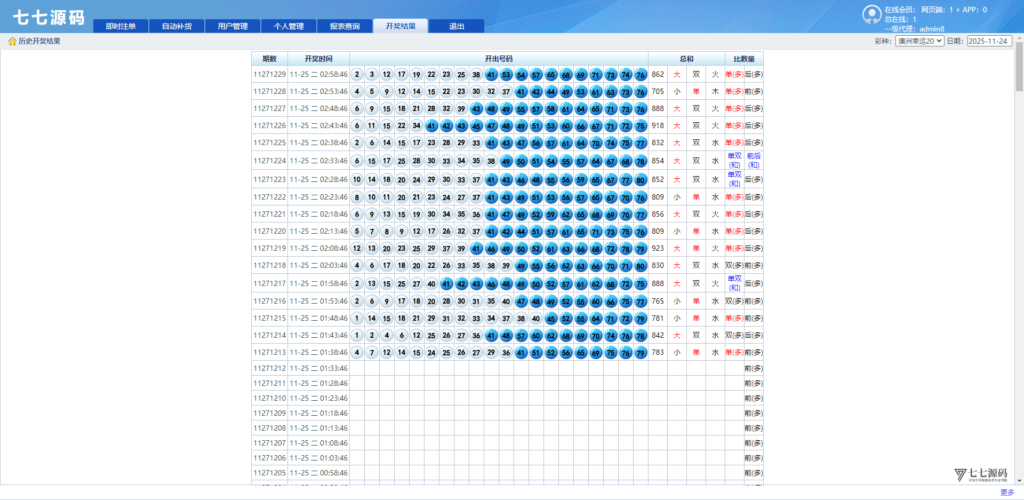Click sum value 765 in row 11271216

tap(658, 301)
